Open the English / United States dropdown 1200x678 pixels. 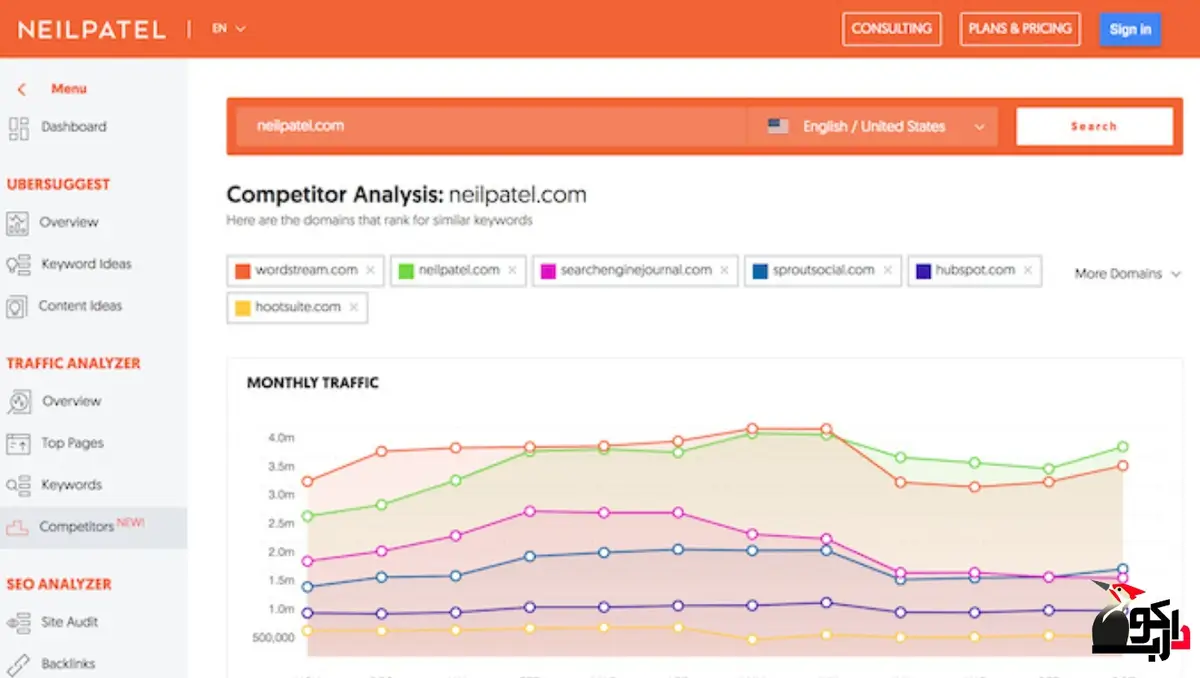[x=873, y=127]
